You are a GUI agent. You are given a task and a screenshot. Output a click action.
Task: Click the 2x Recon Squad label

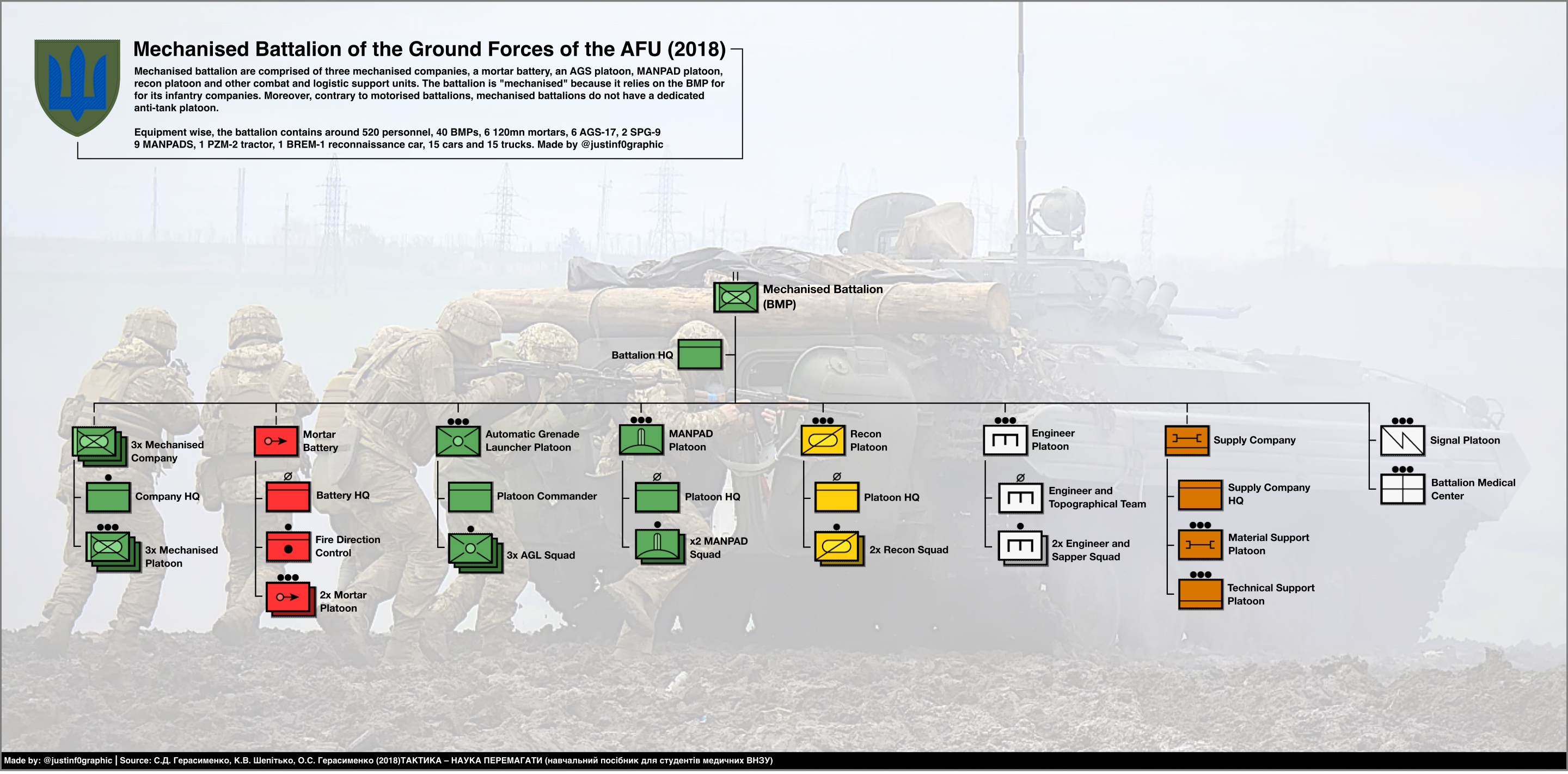point(908,550)
